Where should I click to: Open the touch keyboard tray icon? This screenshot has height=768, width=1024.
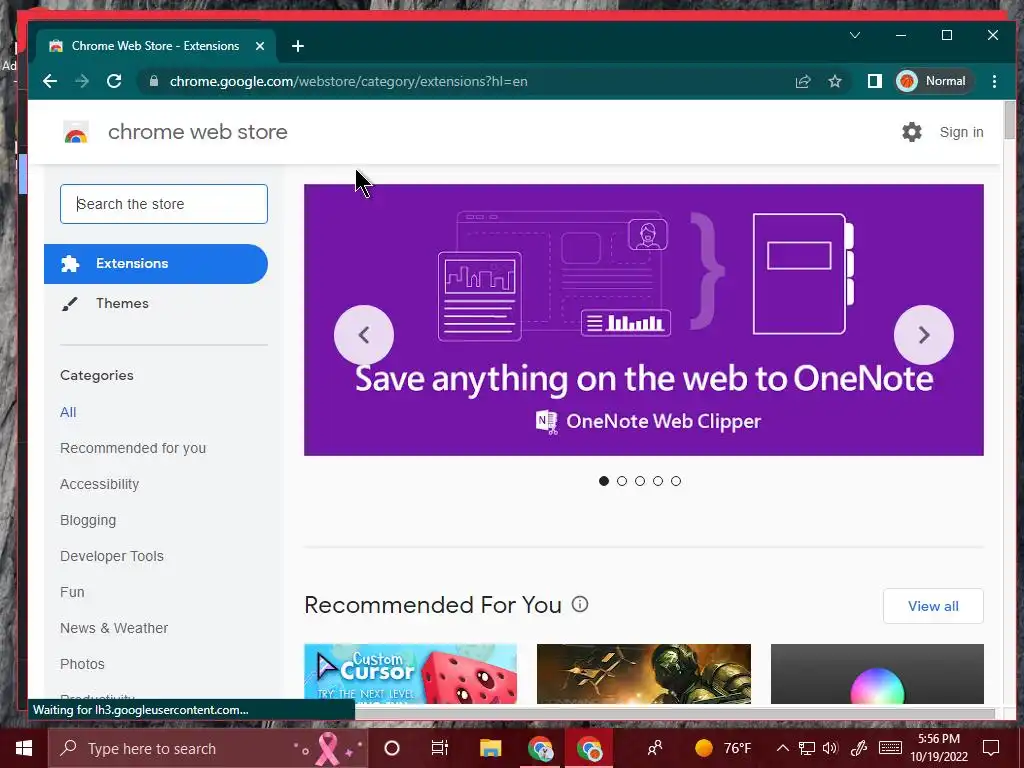(890, 748)
